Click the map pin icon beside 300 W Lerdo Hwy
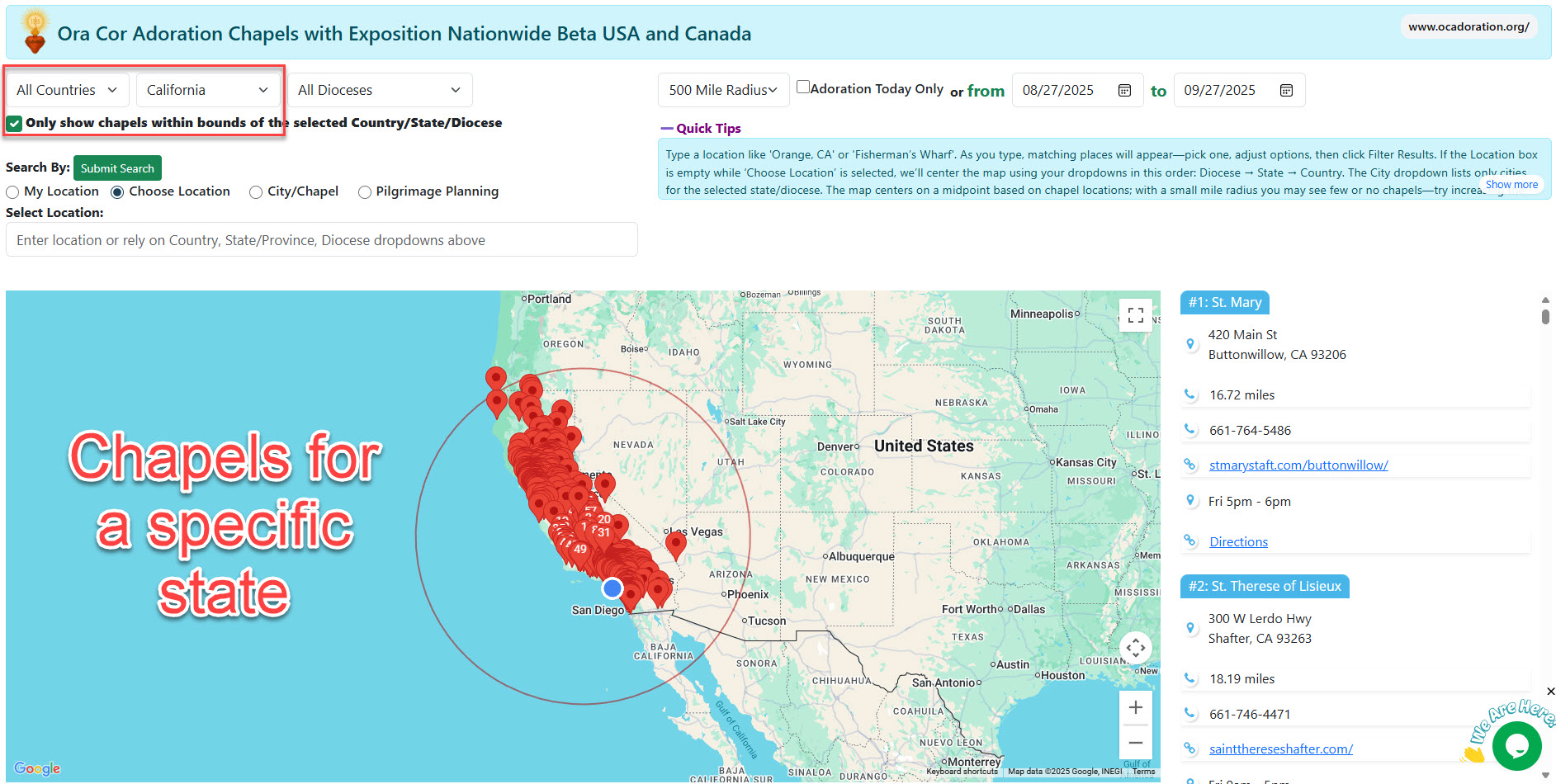Viewport: 1556px width, 784px height. coord(1189,628)
